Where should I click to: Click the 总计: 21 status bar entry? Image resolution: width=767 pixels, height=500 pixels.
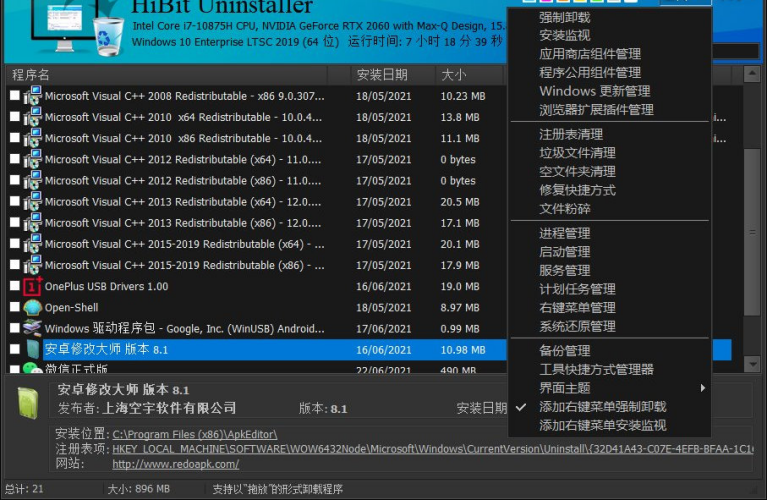click(24, 488)
